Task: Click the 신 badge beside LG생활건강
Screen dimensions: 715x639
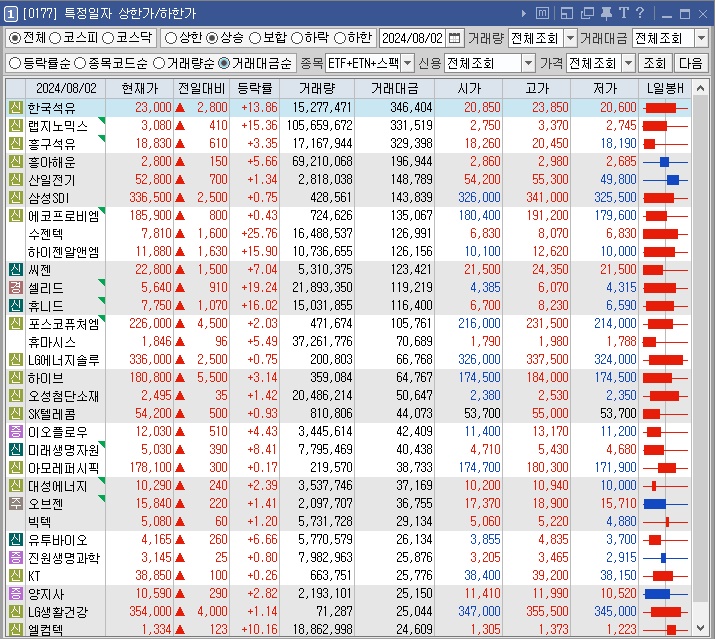Action: 16,612
